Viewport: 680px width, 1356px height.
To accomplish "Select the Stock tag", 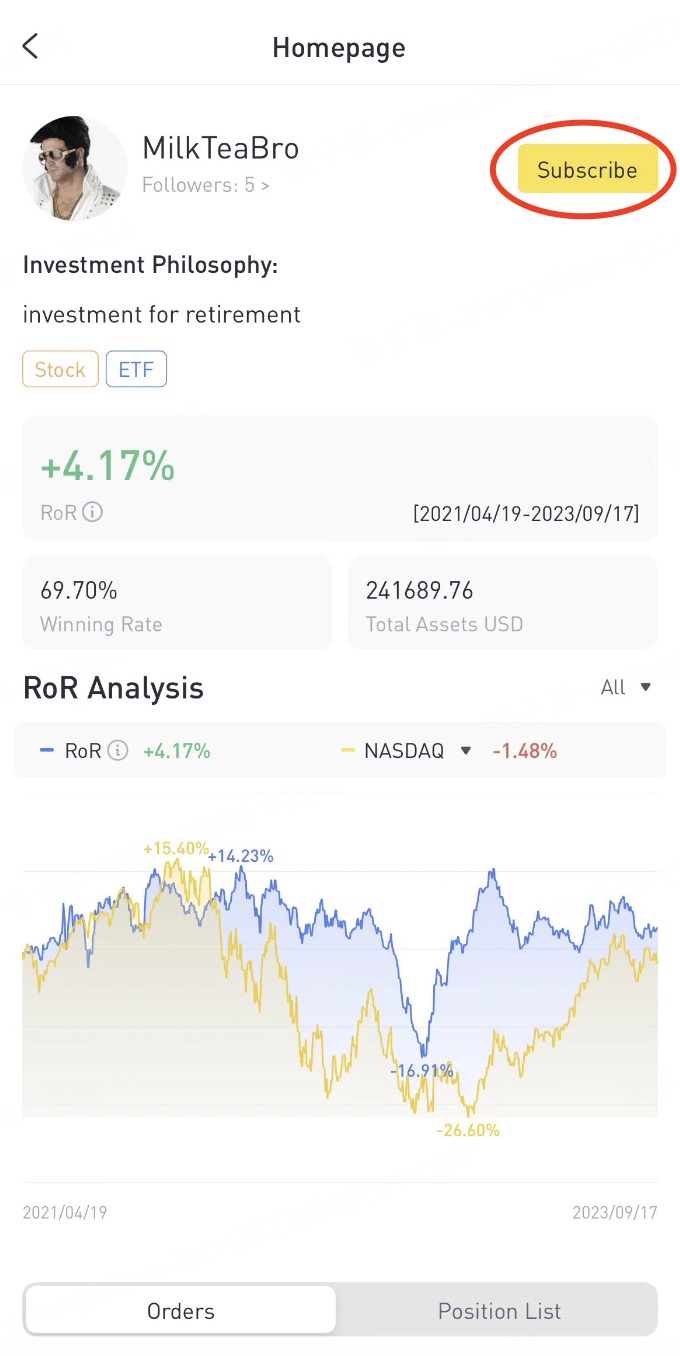I will tap(60, 370).
